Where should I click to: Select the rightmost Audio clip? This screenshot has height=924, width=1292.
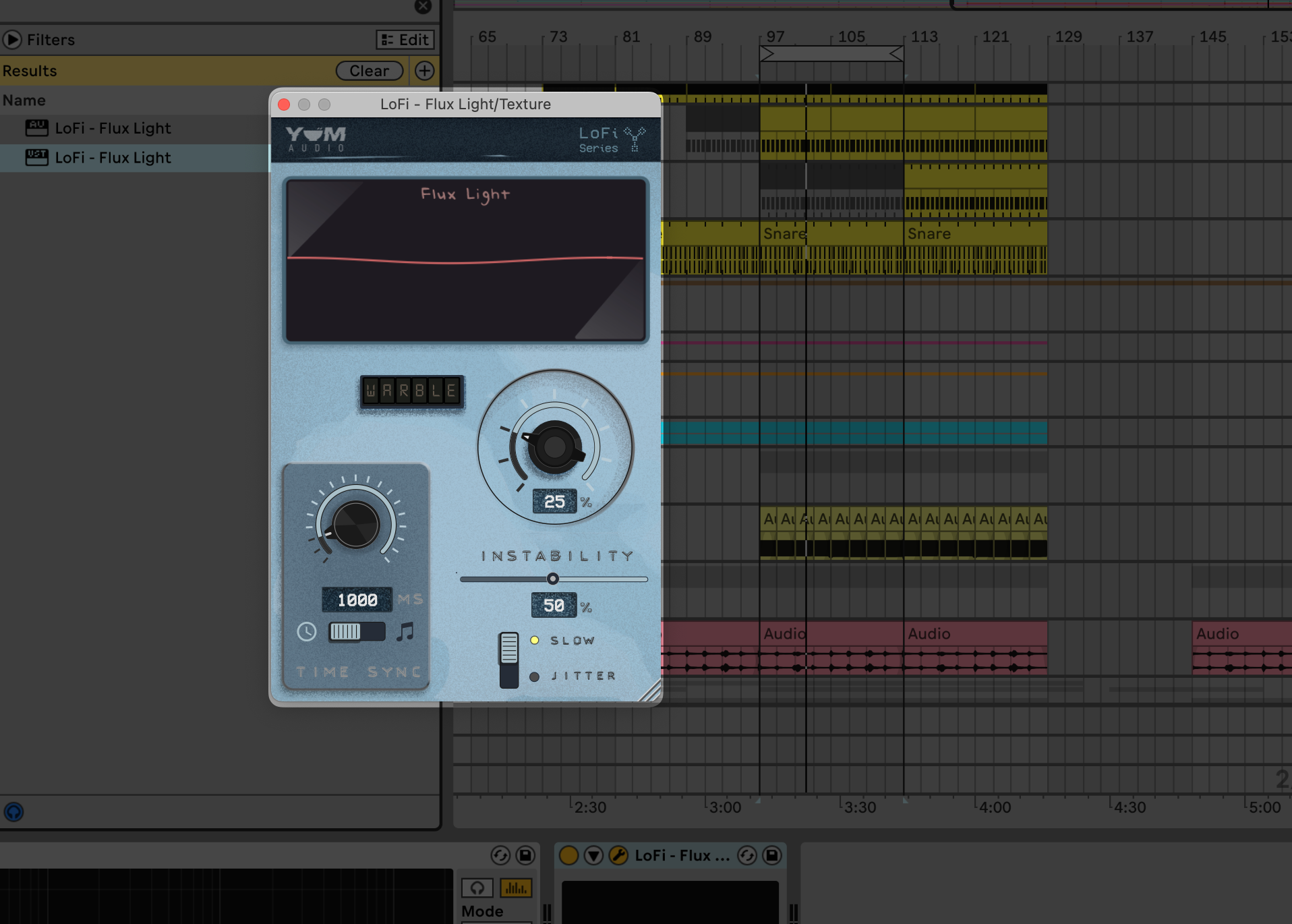point(1241,647)
